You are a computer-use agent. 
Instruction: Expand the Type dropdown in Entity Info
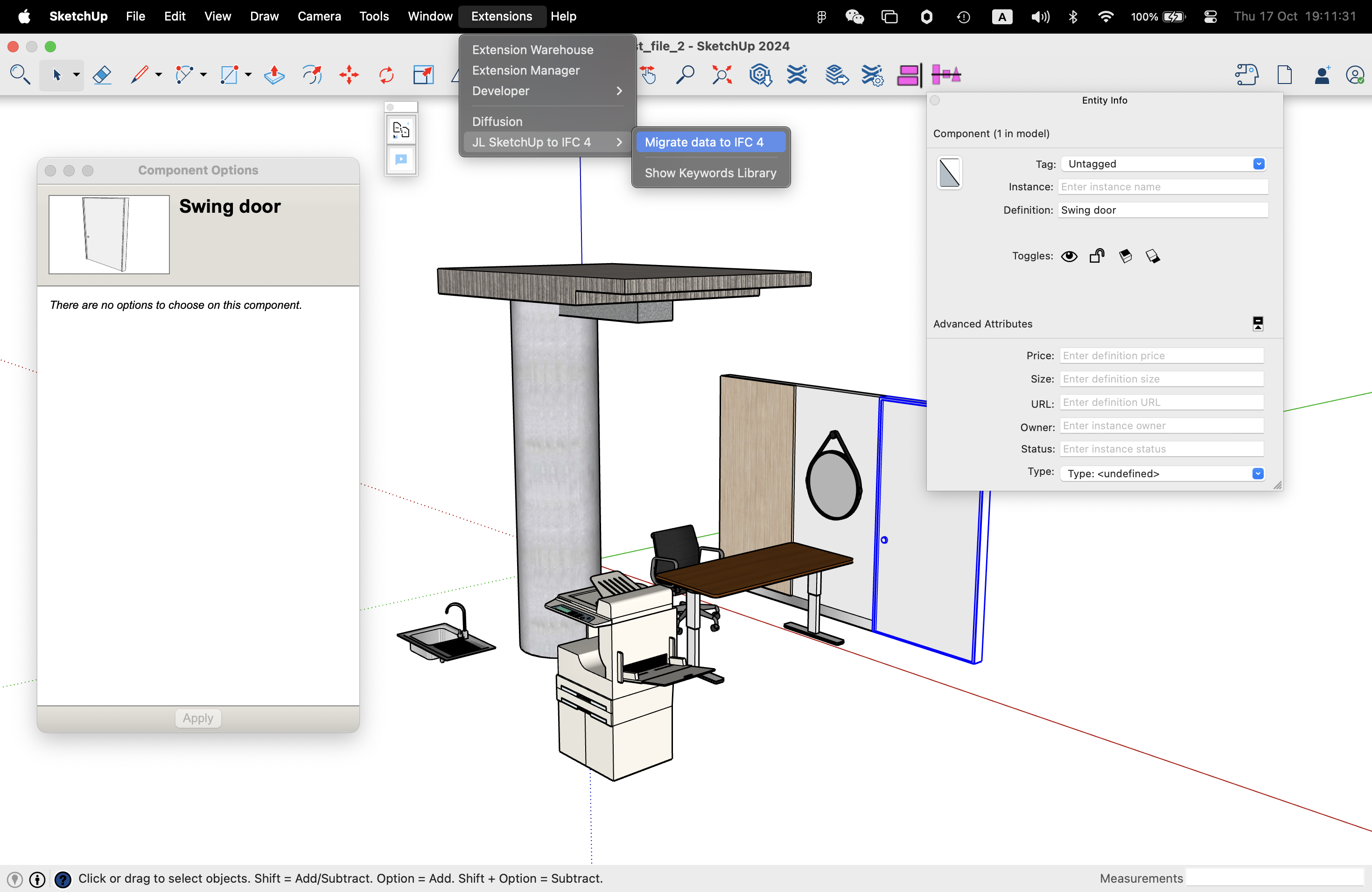coord(1258,472)
